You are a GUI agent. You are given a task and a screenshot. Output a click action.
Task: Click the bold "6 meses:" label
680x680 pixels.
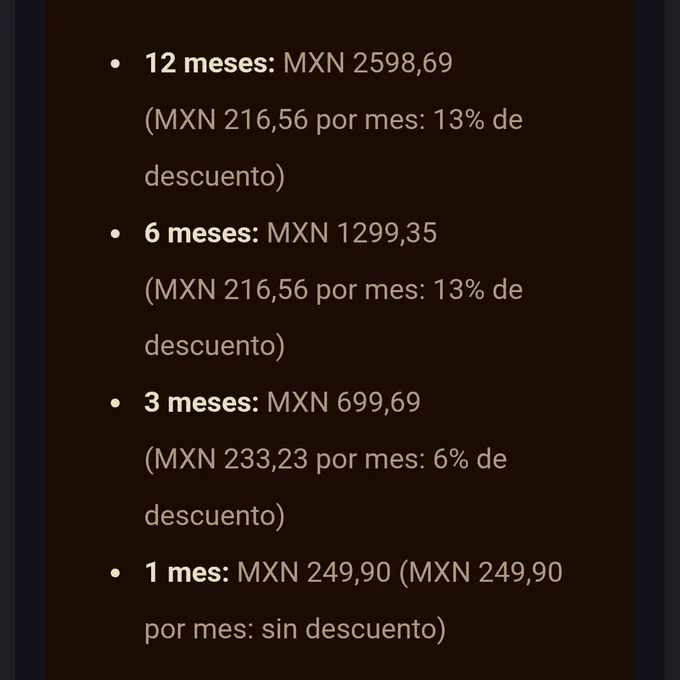click(x=202, y=233)
